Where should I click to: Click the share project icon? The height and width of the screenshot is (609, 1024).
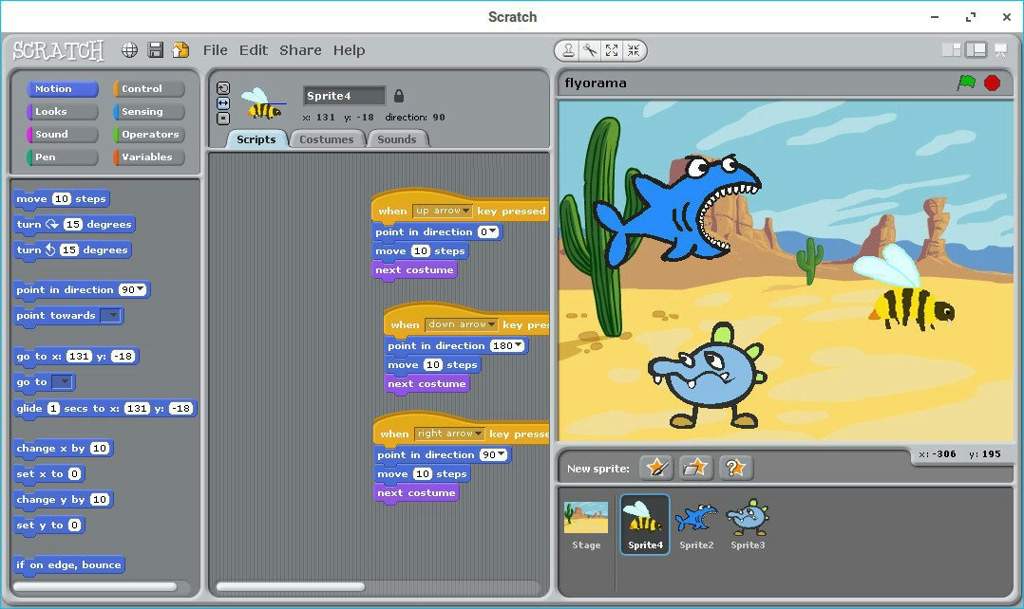(x=181, y=50)
